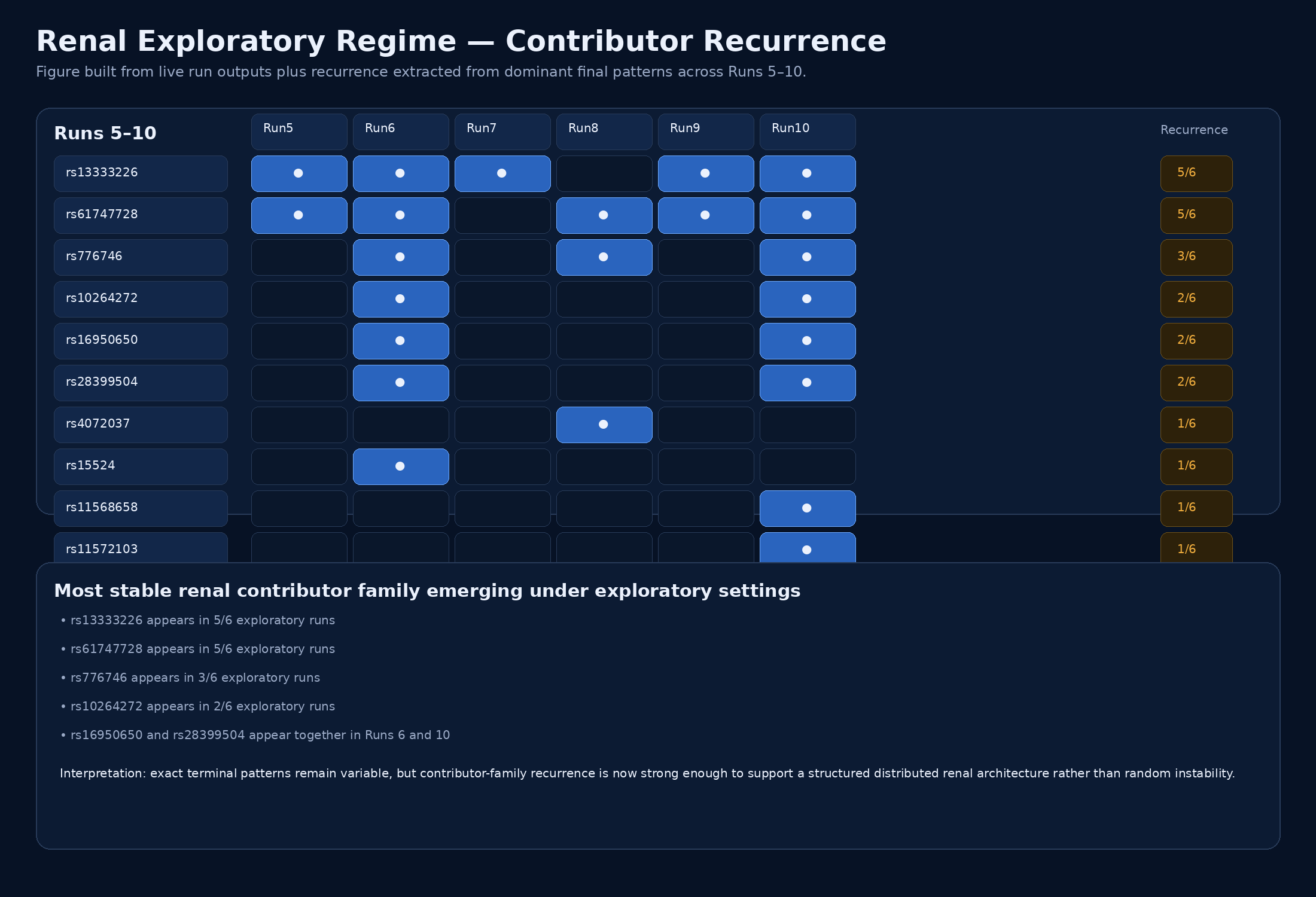Toggle the empty rs61747728 cell under Run7
The height and width of the screenshot is (897, 1316).
click(x=502, y=215)
